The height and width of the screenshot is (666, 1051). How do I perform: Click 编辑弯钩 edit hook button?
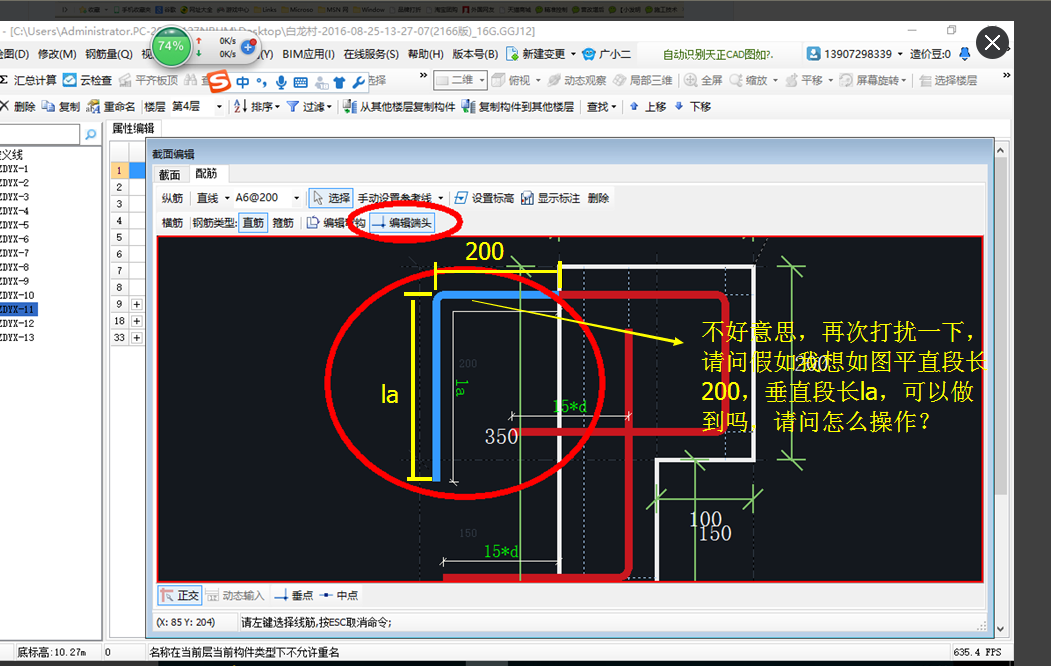(x=336, y=223)
